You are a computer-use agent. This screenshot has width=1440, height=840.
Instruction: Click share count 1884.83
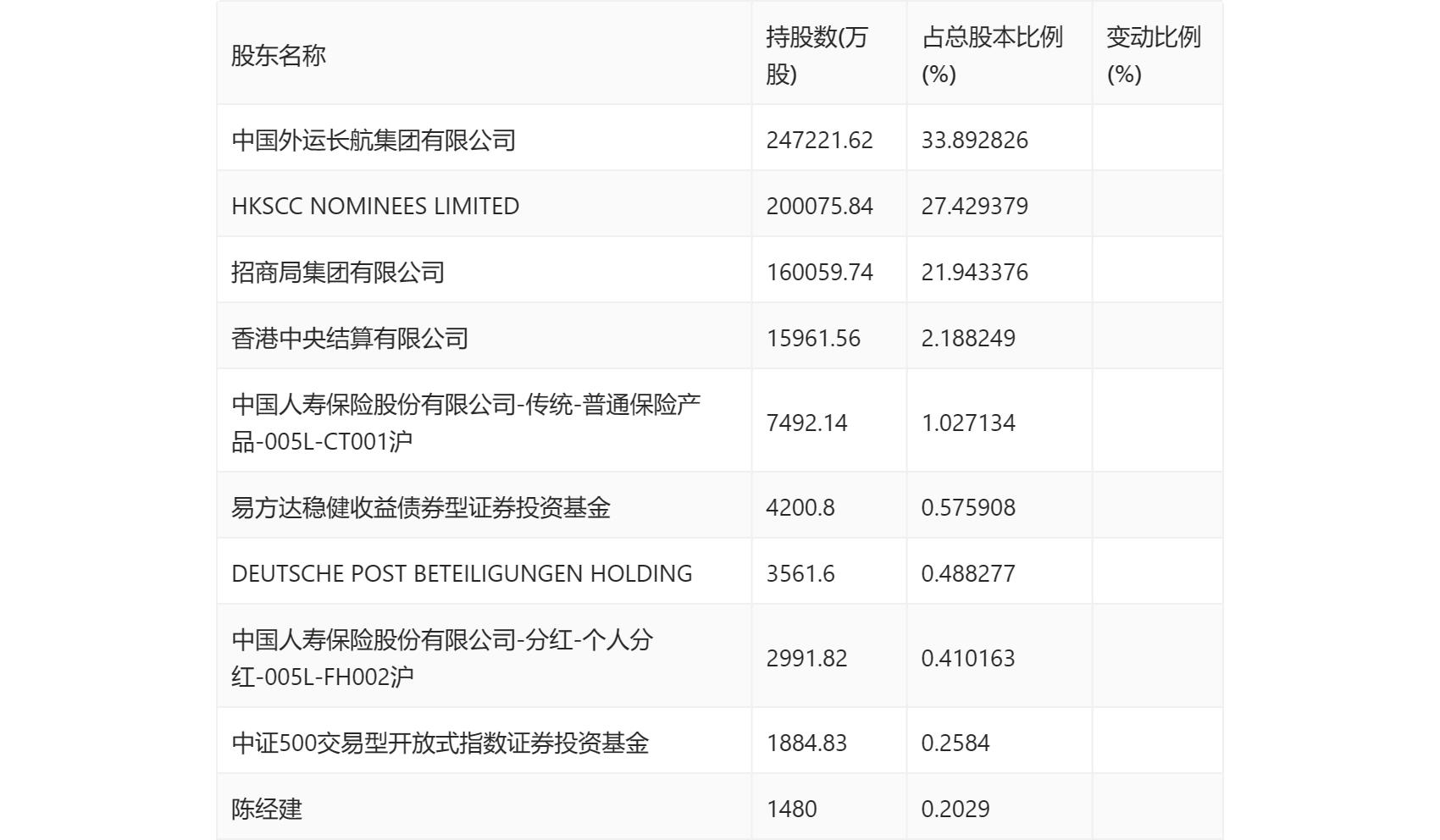pyautogui.click(x=806, y=743)
